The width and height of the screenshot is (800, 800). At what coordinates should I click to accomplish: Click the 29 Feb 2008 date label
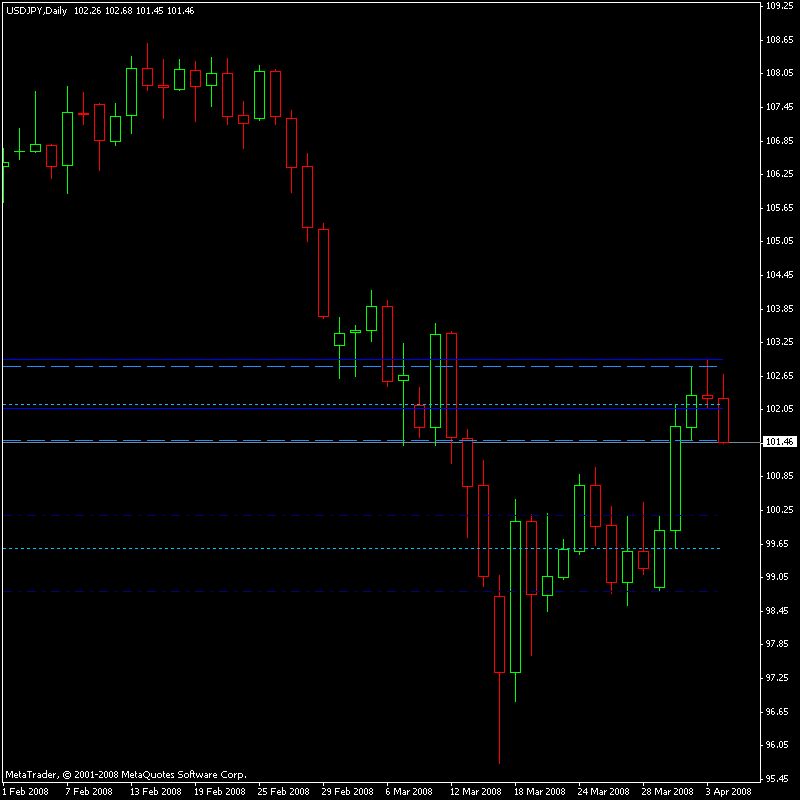click(x=347, y=792)
